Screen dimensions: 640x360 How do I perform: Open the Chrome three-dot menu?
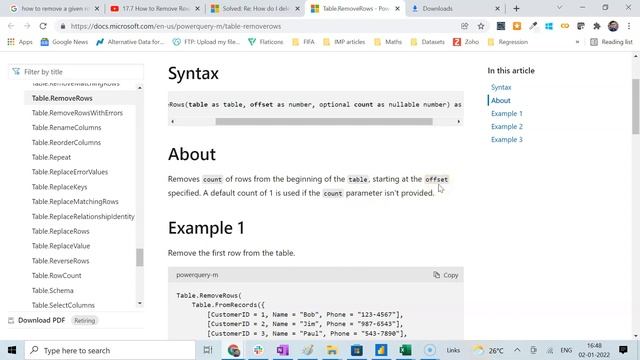(x=629, y=26)
